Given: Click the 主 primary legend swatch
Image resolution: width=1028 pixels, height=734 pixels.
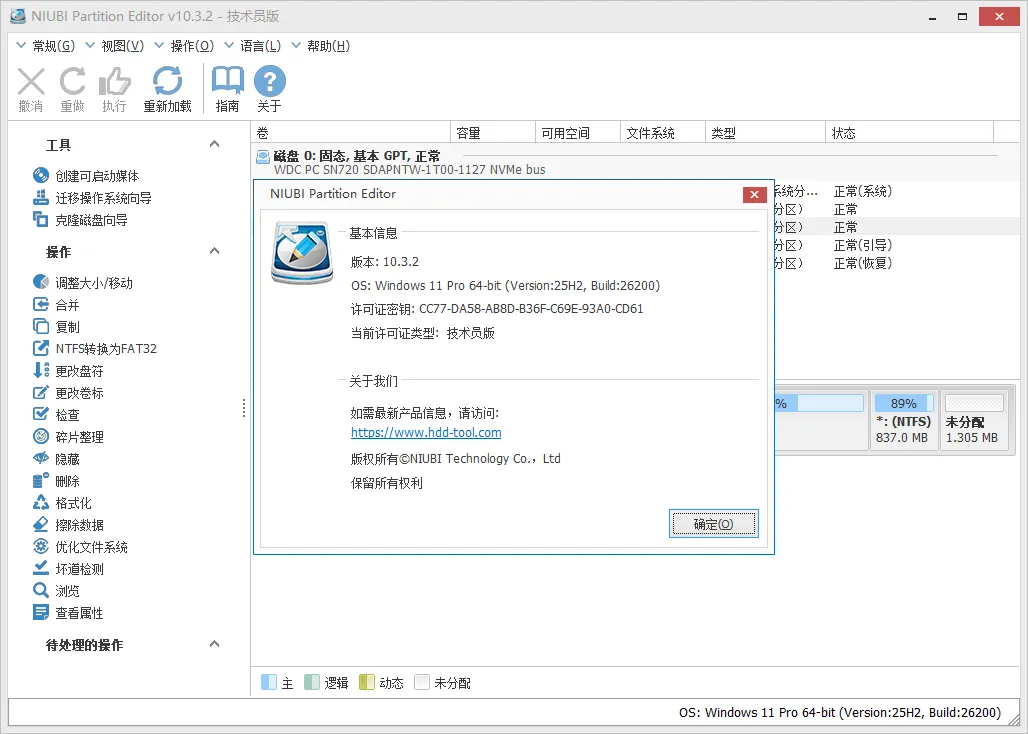Looking at the screenshot, I should (x=269, y=682).
